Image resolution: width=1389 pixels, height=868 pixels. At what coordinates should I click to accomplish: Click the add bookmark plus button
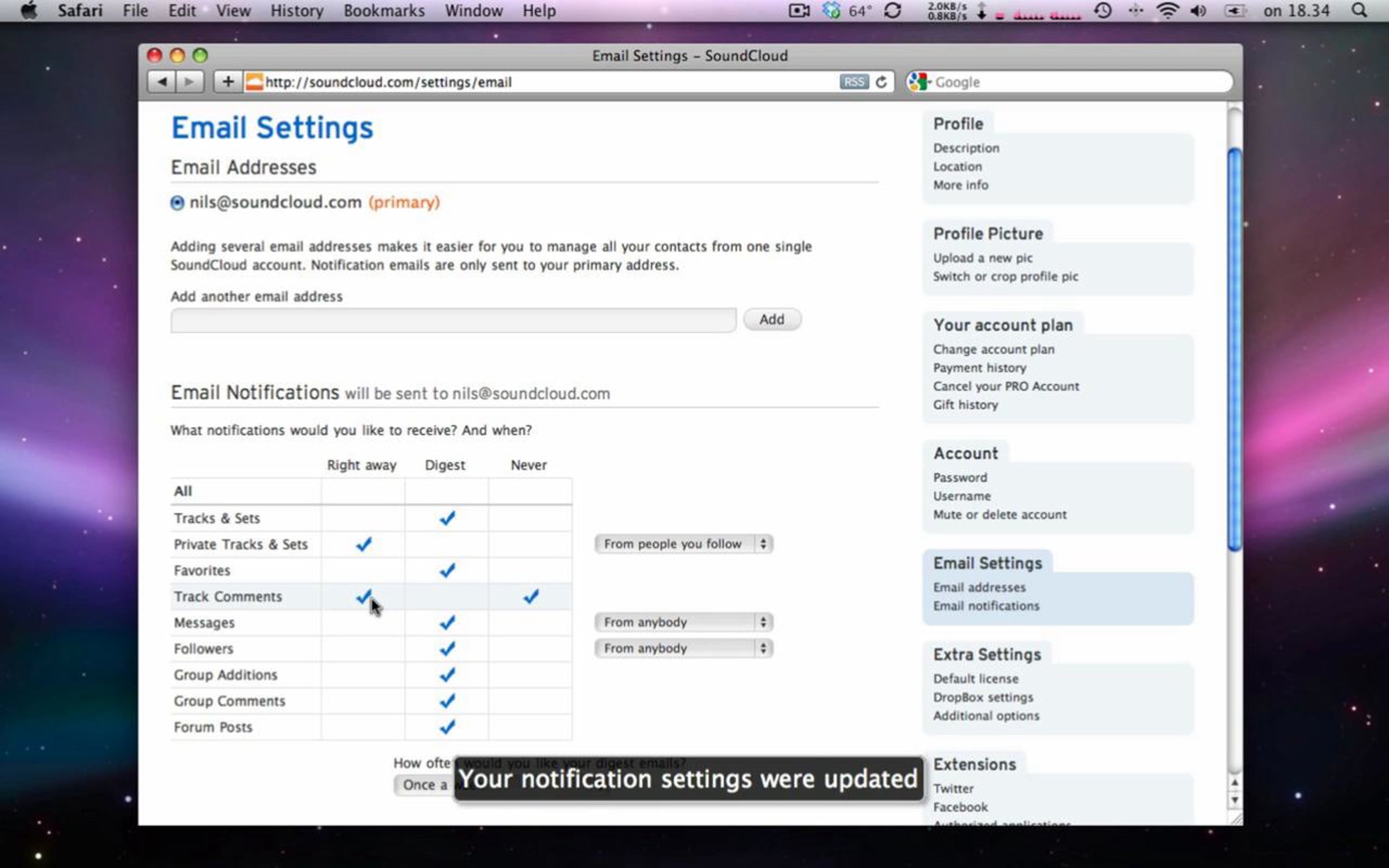[x=227, y=82]
